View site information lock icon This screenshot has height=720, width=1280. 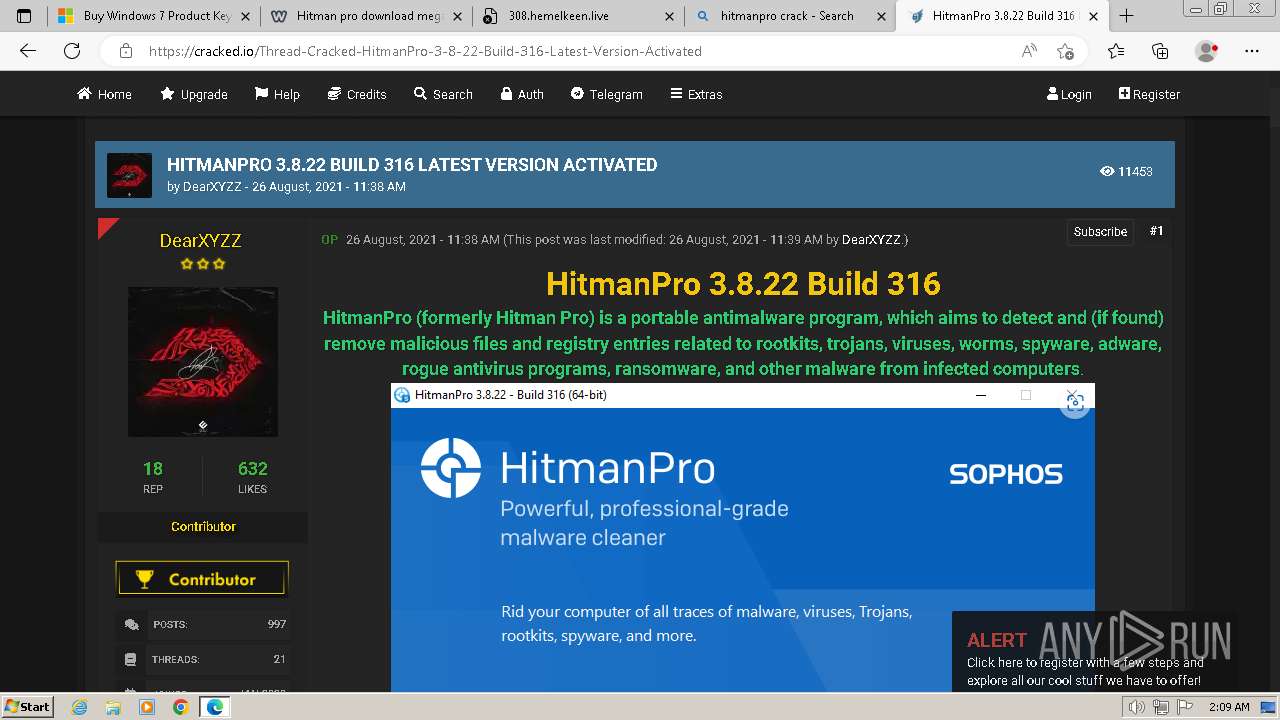click(x=126, y=51)
